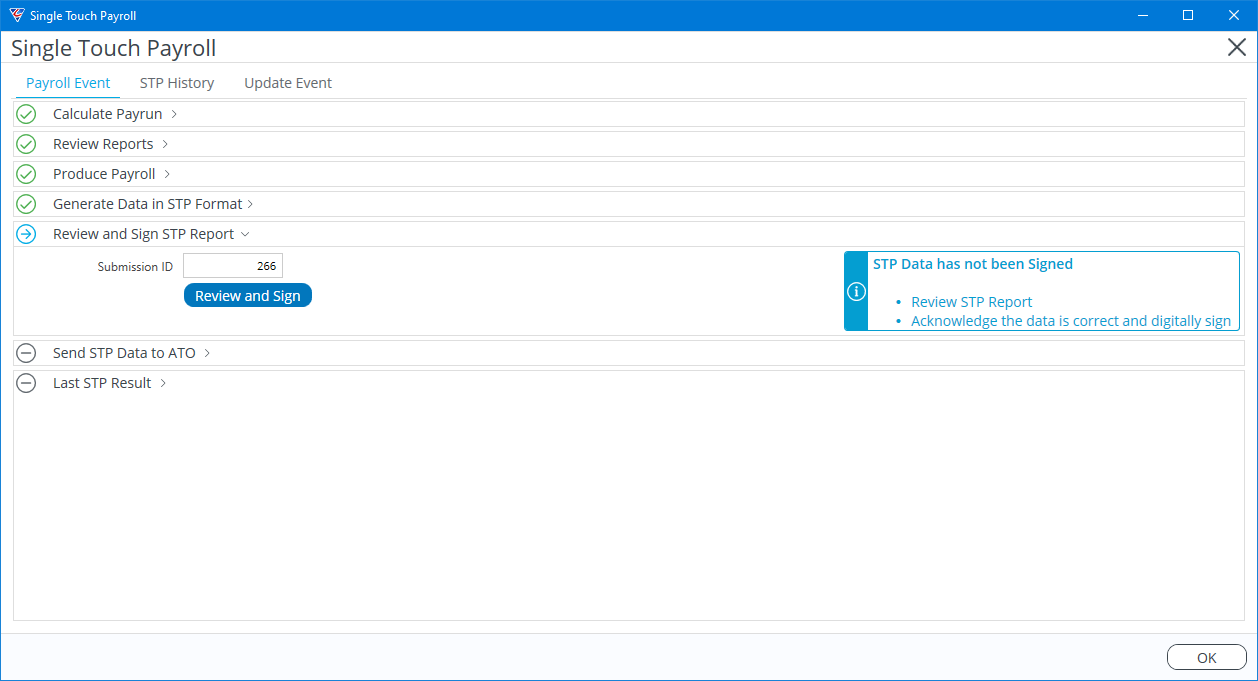Click the check icon beside Generate Data in STP Format
The image size is (1258, 681).
click(26, 204)
